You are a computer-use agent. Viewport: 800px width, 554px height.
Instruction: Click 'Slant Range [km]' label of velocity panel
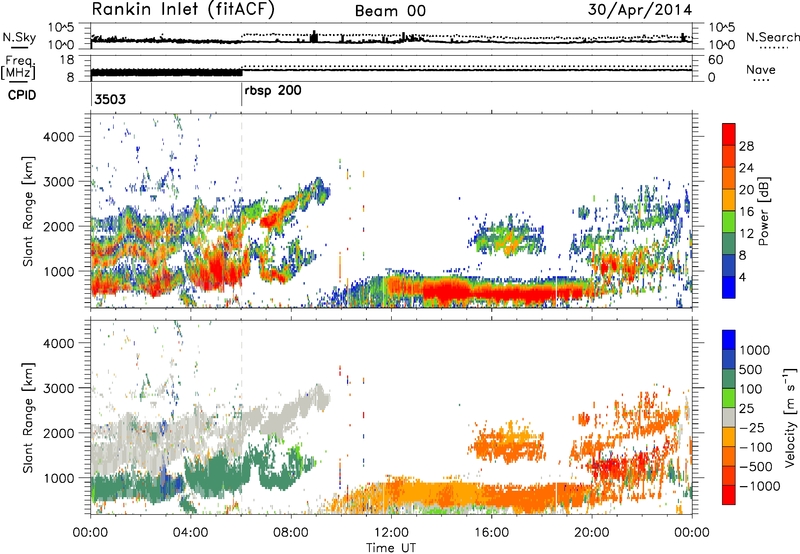tap(28, 417)
